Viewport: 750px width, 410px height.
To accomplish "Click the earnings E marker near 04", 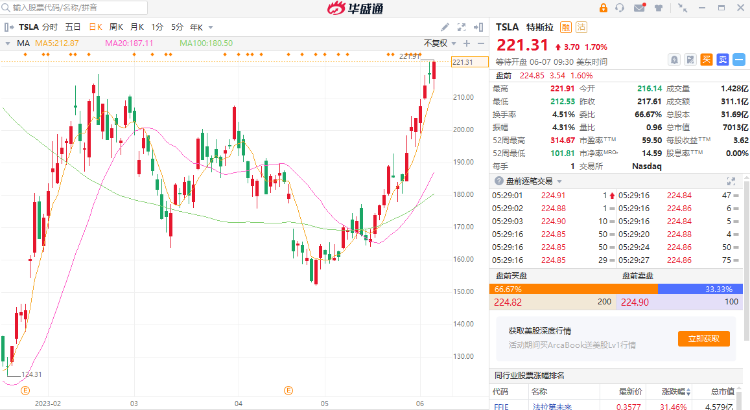I will click(288, 390).
